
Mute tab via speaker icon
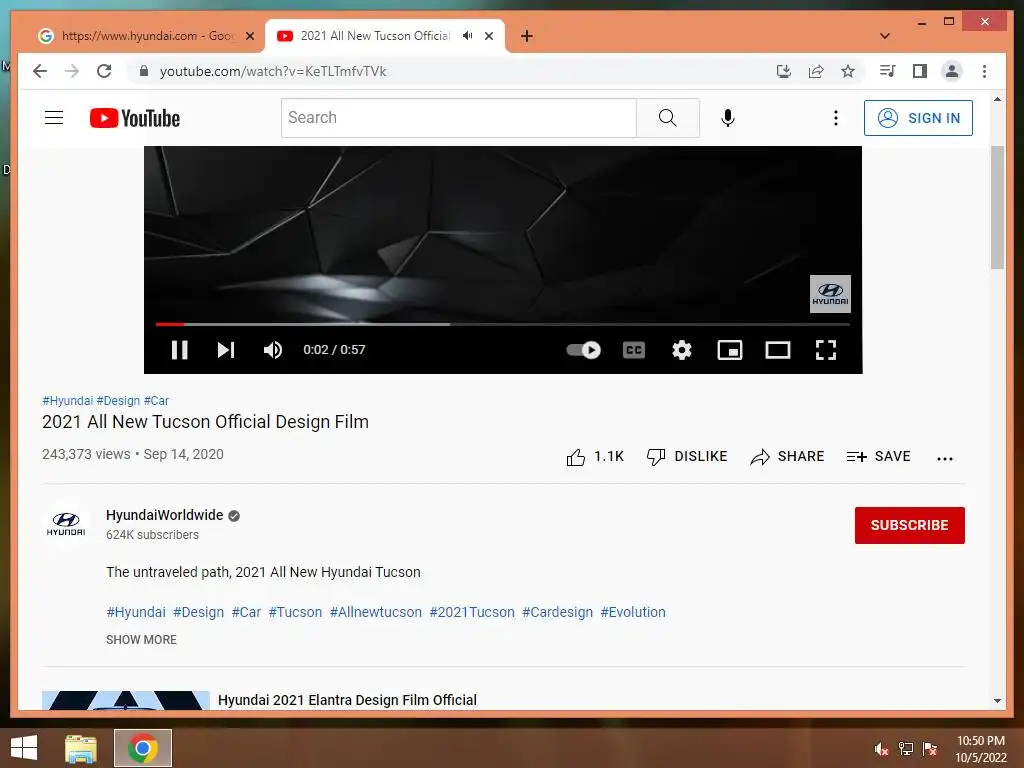tap(468, 36)
